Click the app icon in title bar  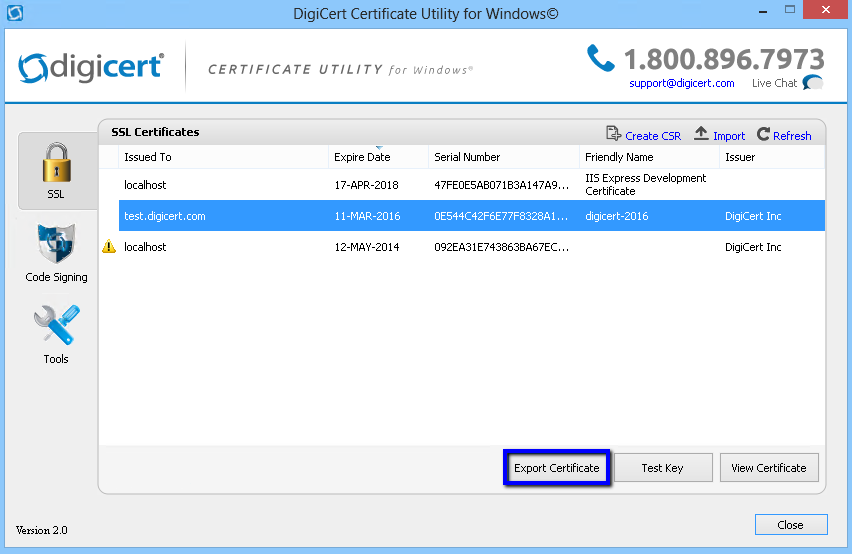(15, 12)
